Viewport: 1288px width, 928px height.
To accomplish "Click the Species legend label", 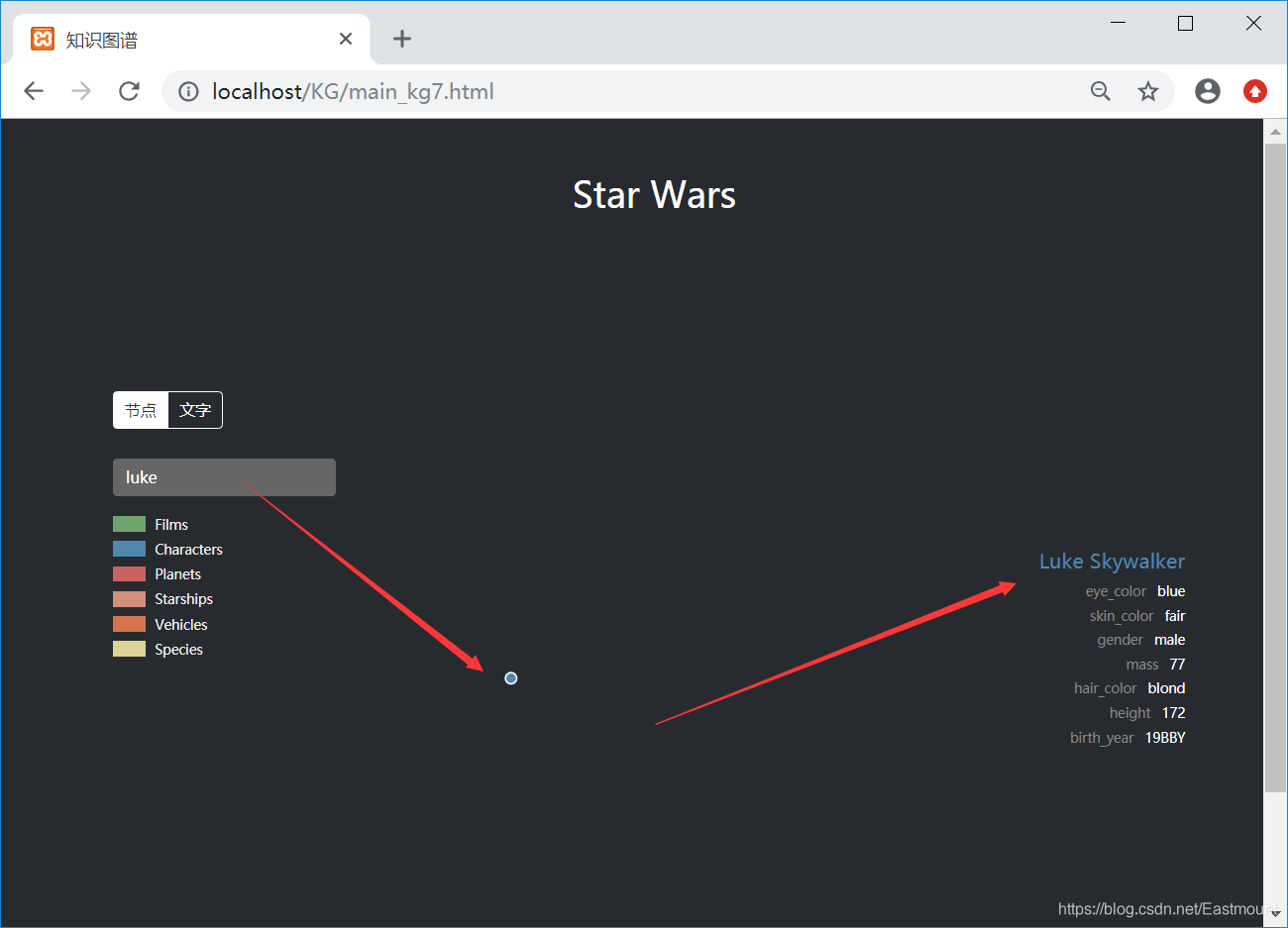I will tap(178, 649).
